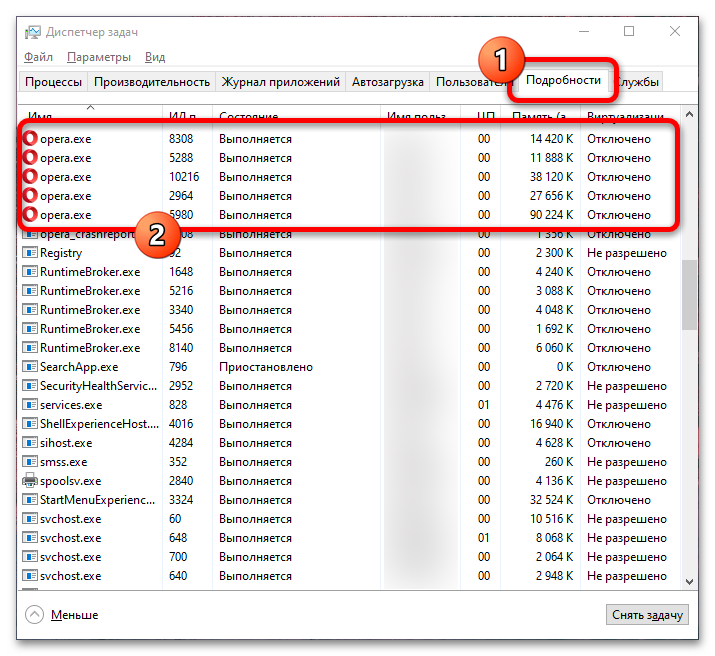
Task: Click the svchost.exe icon for PID 700
Action: click(30, 557)
